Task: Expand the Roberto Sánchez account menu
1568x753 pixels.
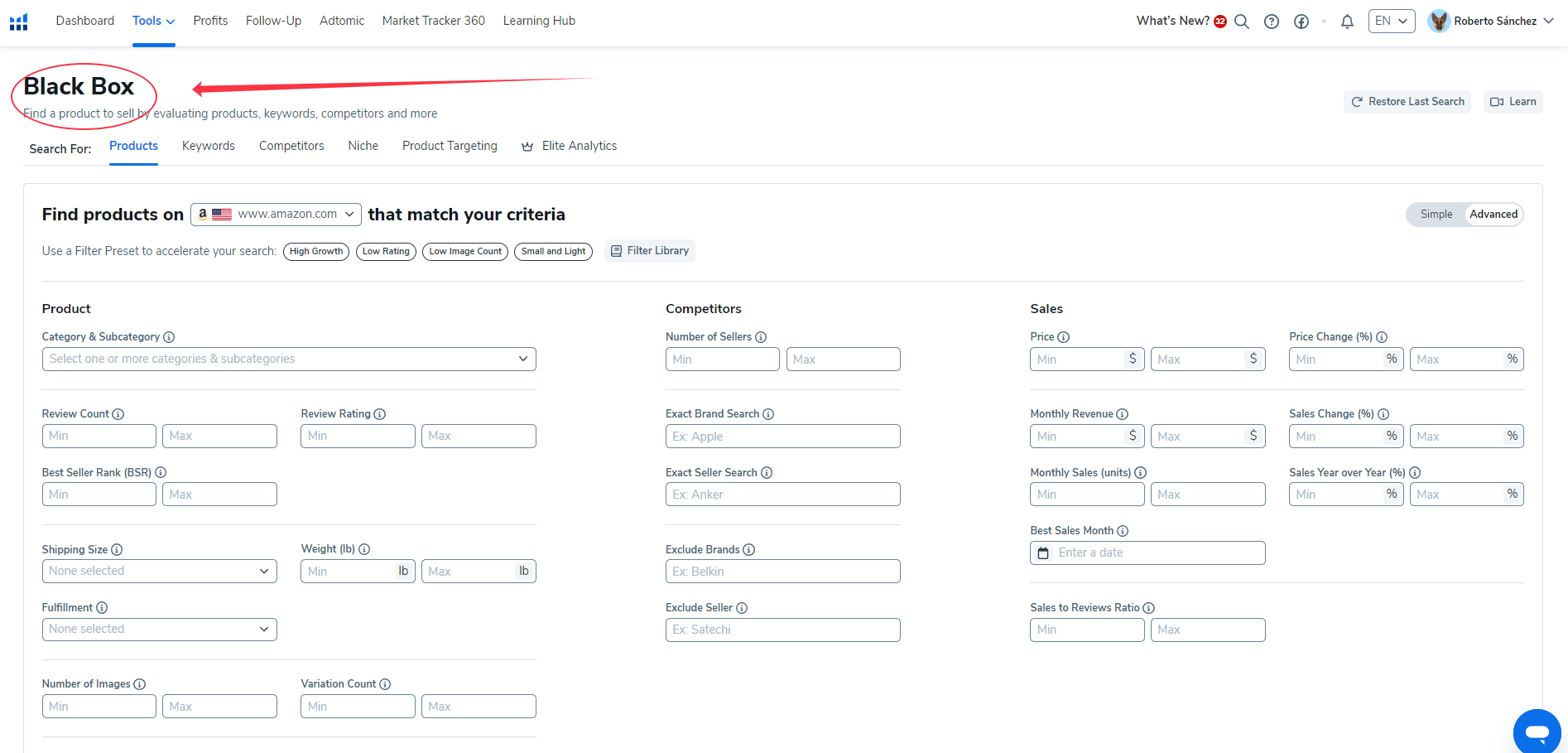Action: tap(1549, 22)
